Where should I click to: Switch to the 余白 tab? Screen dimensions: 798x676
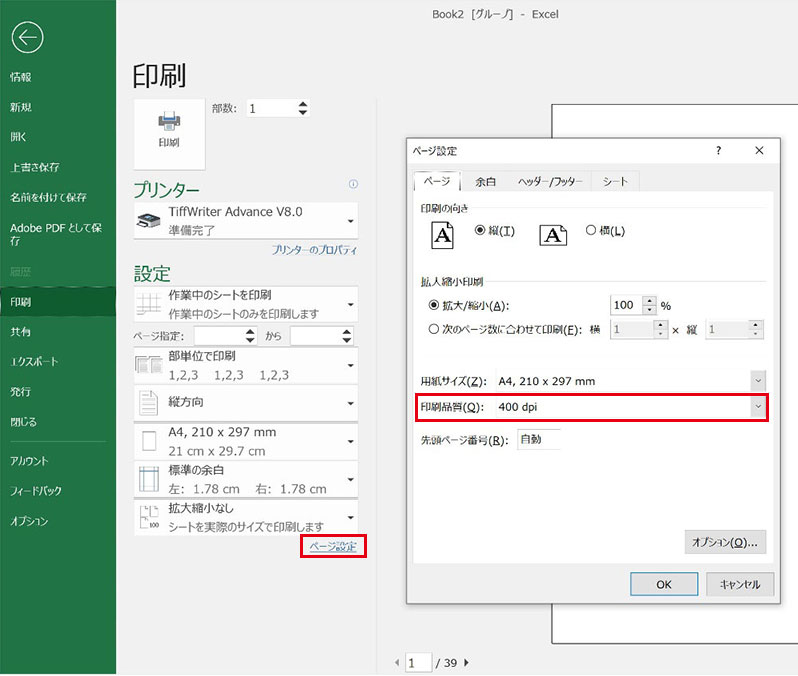[x=485, y=181]
